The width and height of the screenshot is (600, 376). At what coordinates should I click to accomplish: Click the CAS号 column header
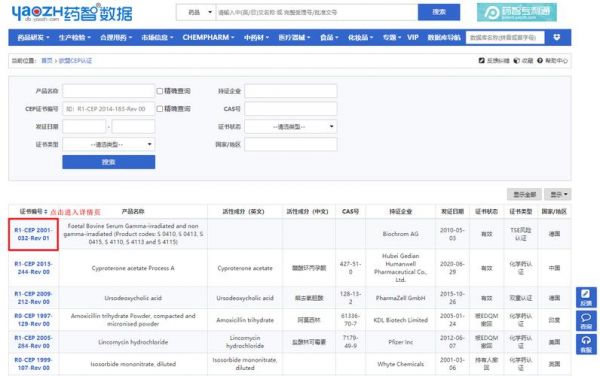(351, 212)
